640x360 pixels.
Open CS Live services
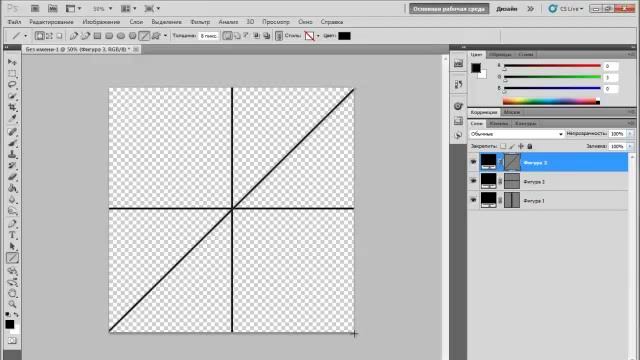coord(566,9)
